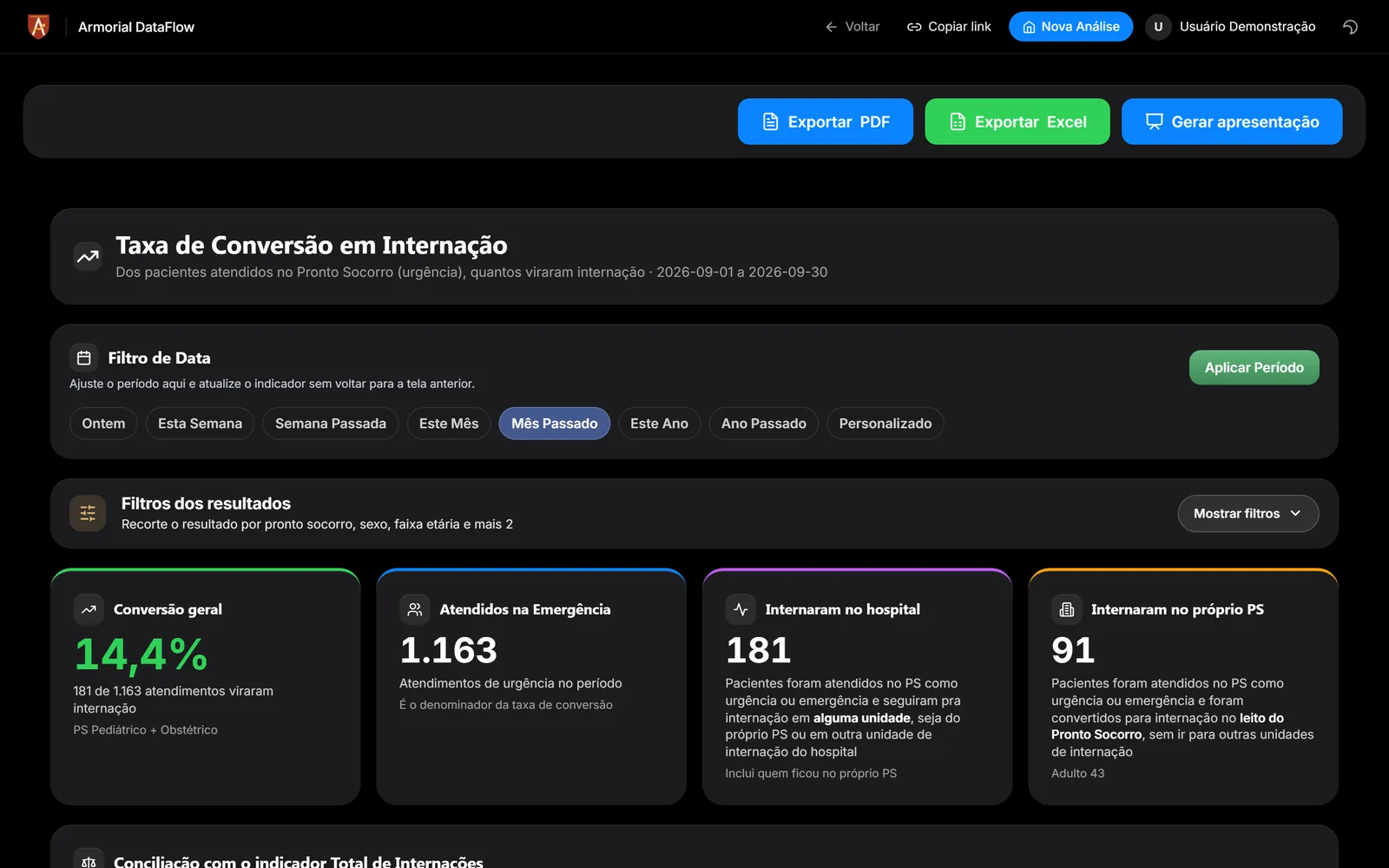Click 'Inclui quem ficou no próprio PS' note
Viewport: 1389px width, 868px height.
point(811,773)
